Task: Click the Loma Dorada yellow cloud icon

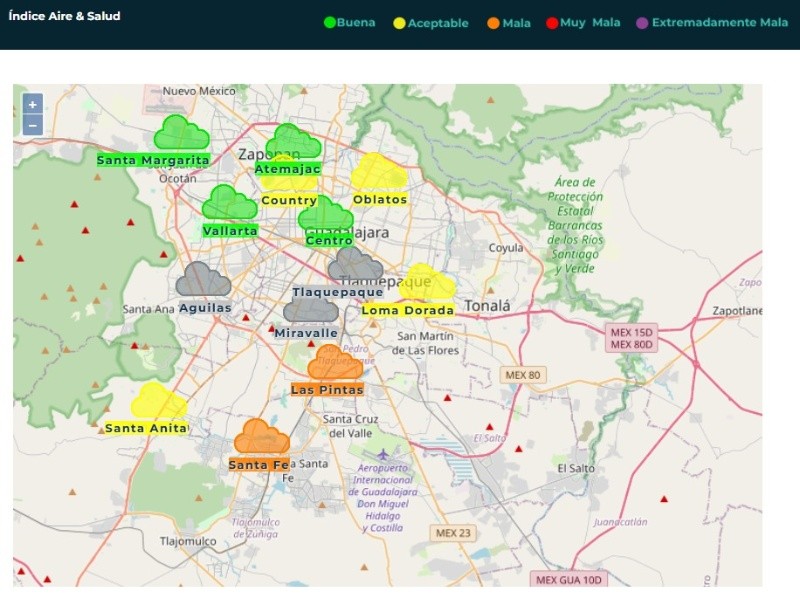Action: pos(428,283)
